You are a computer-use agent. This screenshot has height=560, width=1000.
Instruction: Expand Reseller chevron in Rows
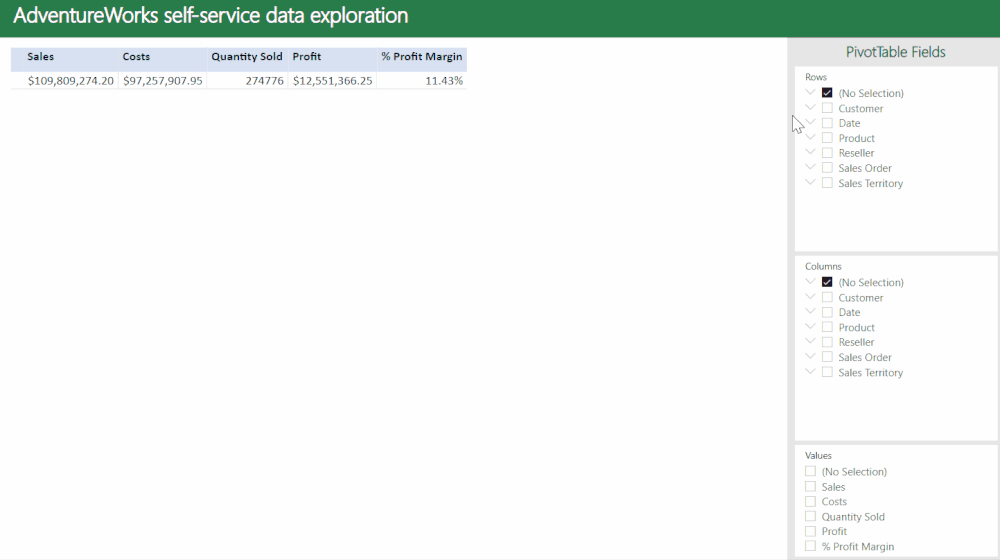click(x=811, y=152)
